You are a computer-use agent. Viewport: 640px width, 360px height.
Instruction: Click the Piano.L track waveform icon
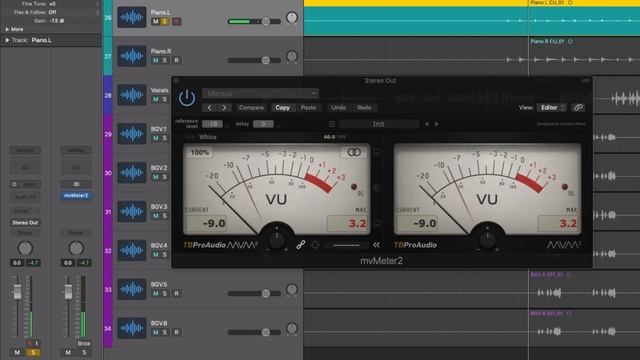(x=132, y=18)
